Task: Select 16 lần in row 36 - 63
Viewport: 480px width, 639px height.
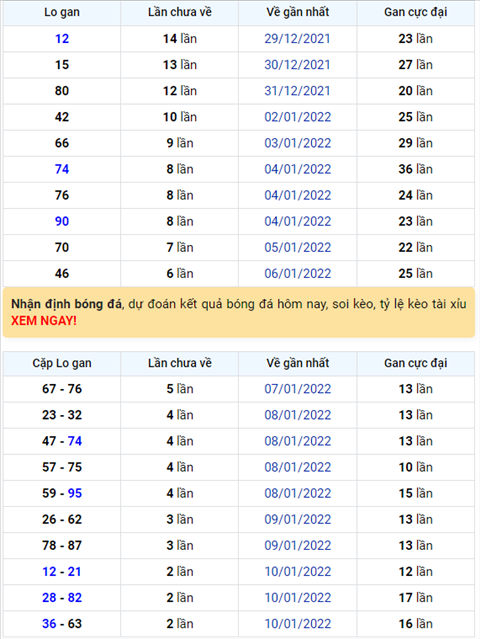Action: tap(416, 624)
